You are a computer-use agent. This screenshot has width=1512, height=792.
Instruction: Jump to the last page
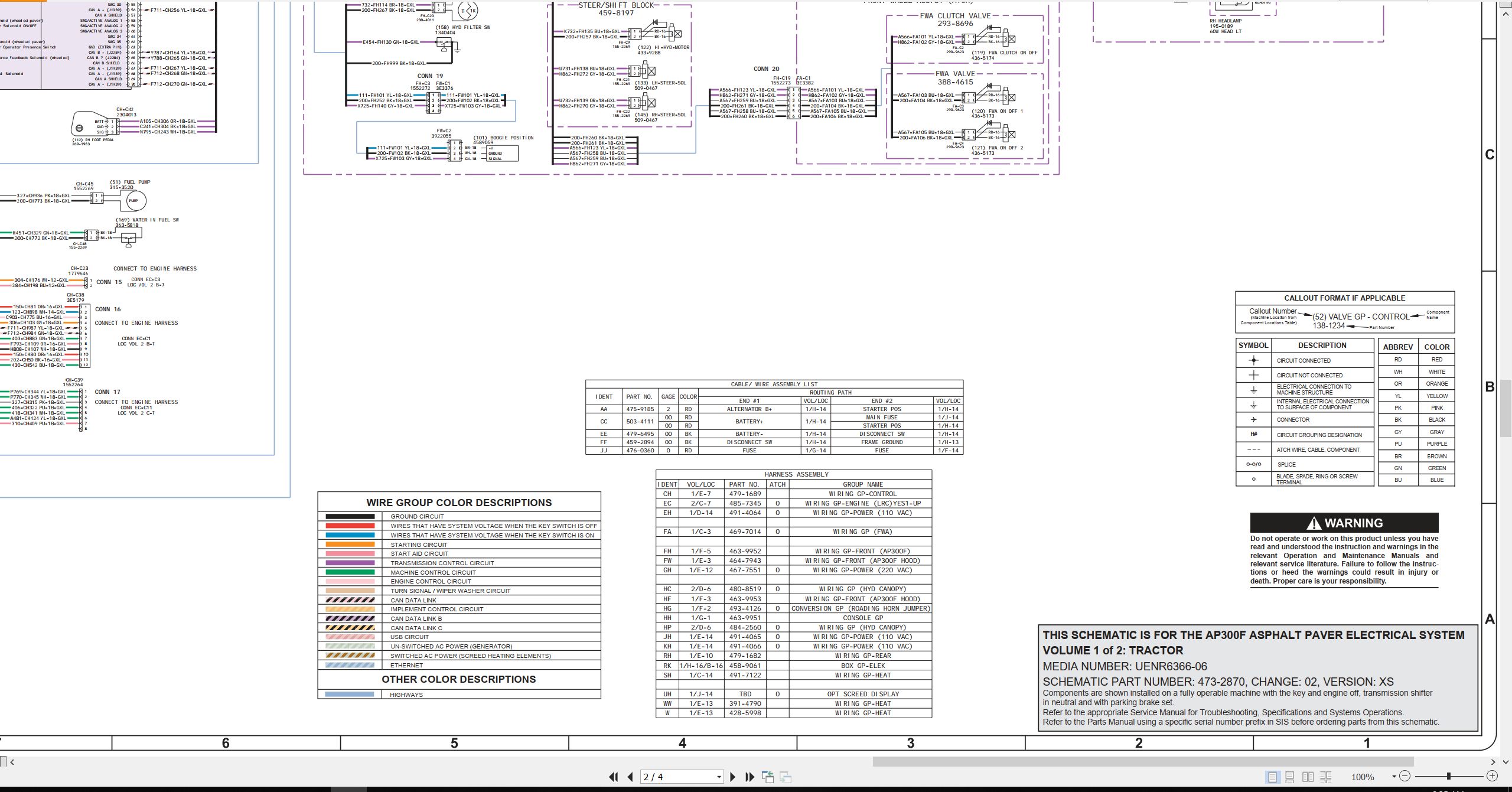click(750, 777)
